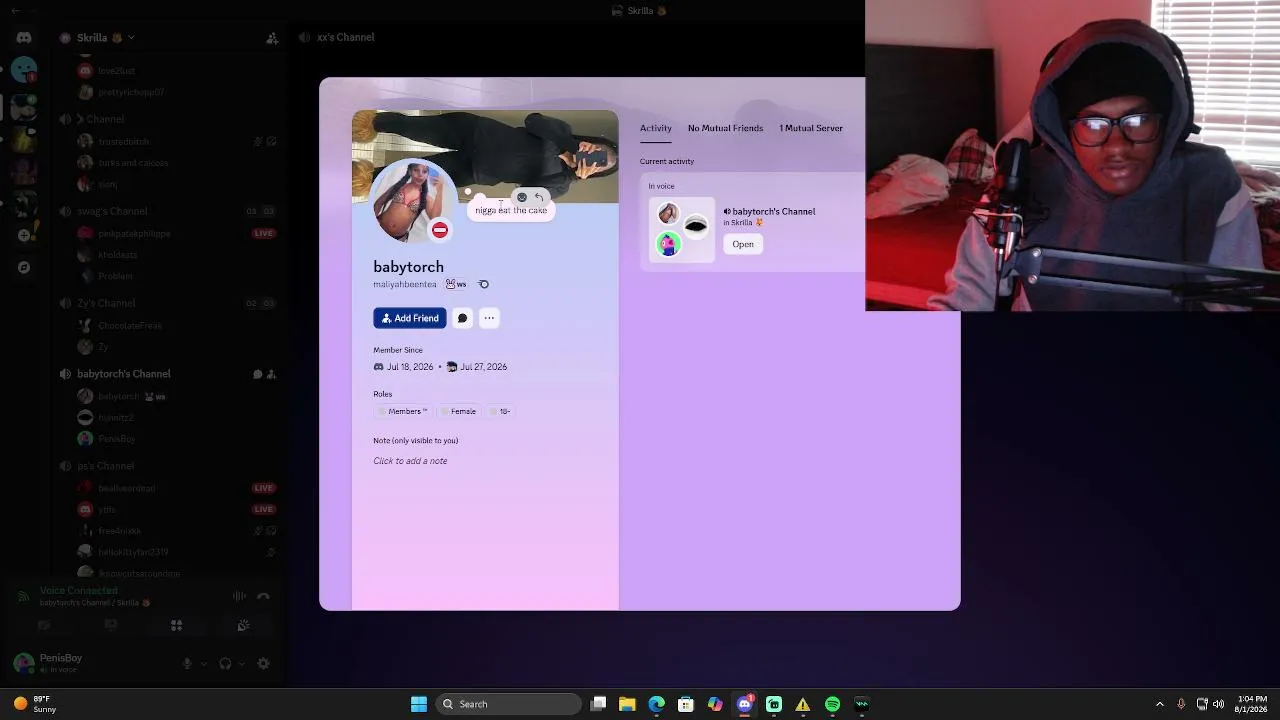Open Discover servers compass icon
This screenshot has width=1280, height=720.
(x=24, y=267)
